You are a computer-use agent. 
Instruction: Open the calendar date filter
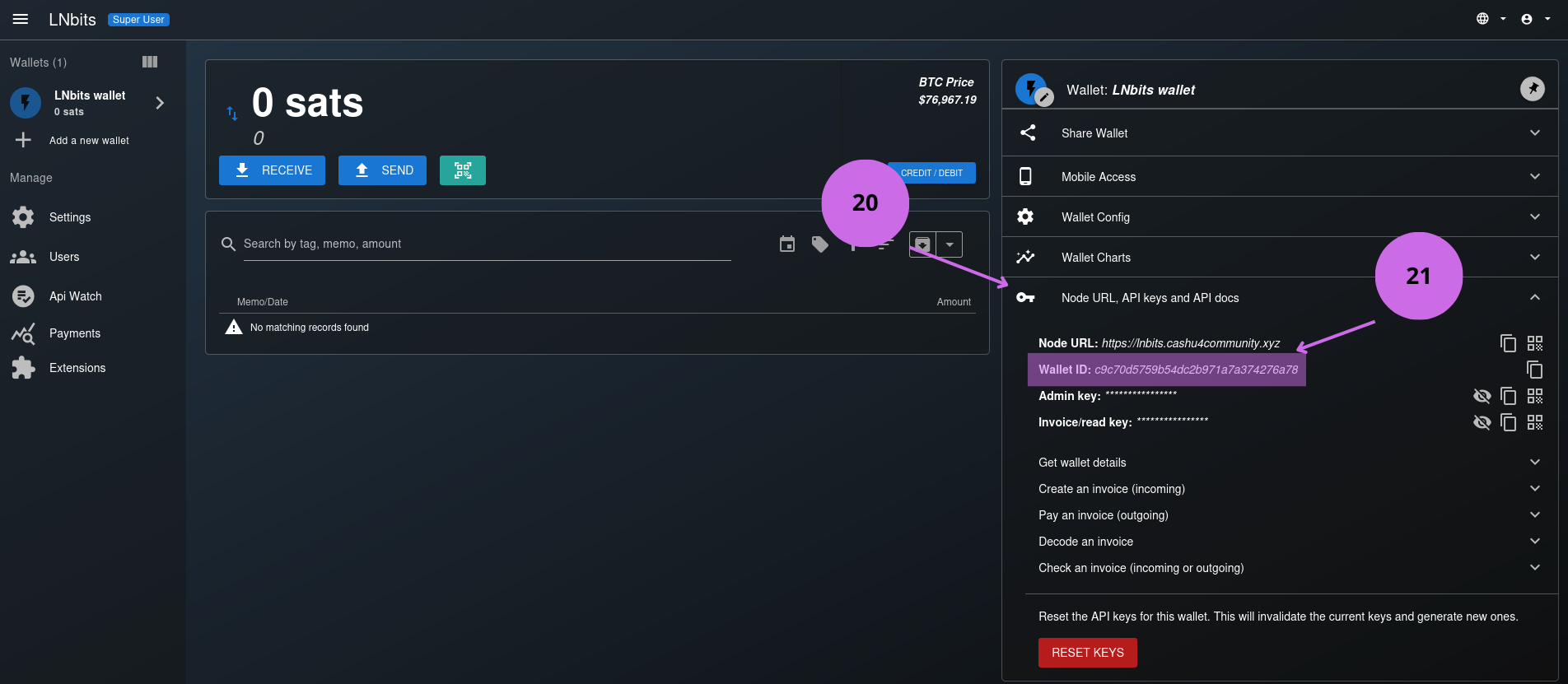787,244
